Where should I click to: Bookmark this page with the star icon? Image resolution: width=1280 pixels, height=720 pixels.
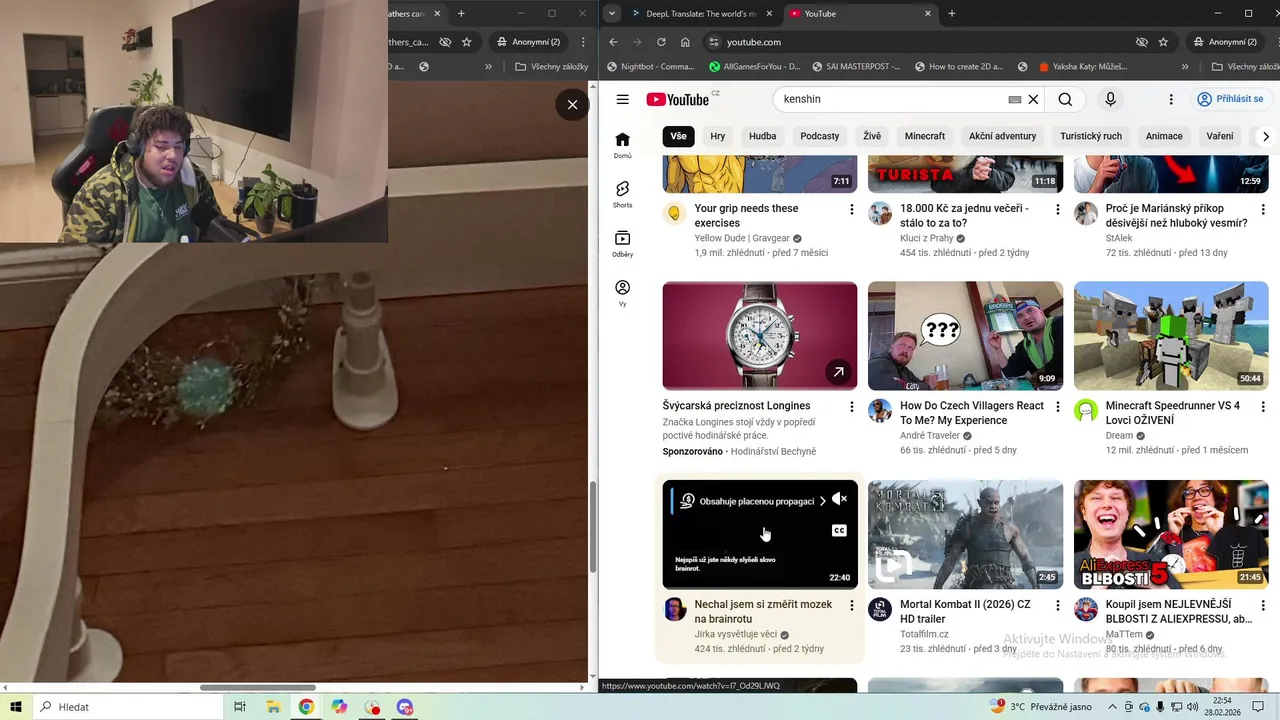point(1163,42)
